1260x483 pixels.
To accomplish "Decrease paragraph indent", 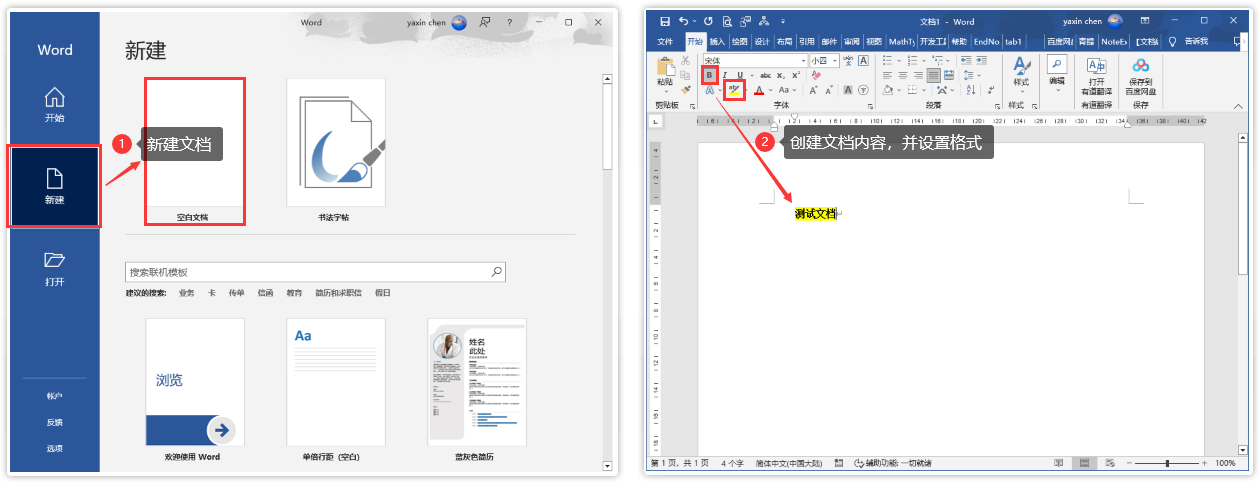I will [966, 61].
